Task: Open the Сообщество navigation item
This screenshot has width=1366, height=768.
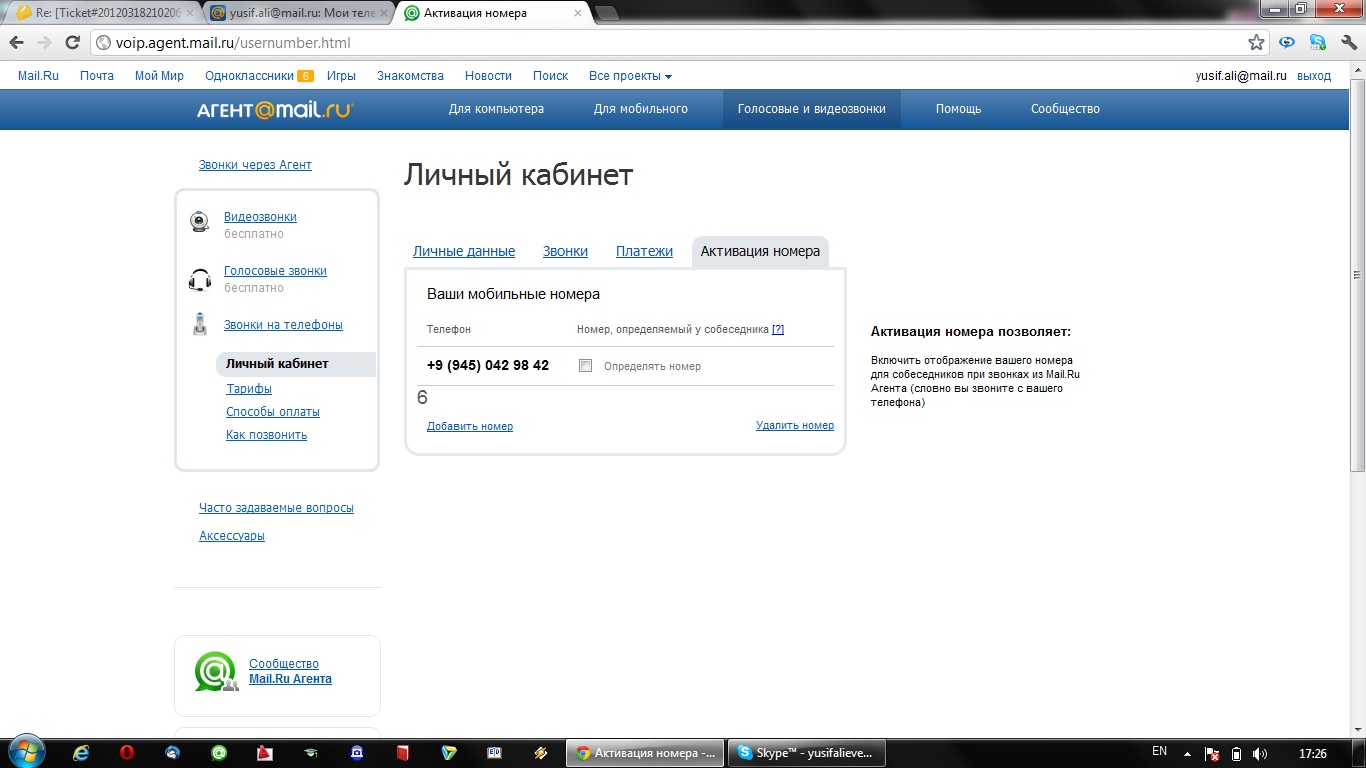Action: (x=1065, y=109)
